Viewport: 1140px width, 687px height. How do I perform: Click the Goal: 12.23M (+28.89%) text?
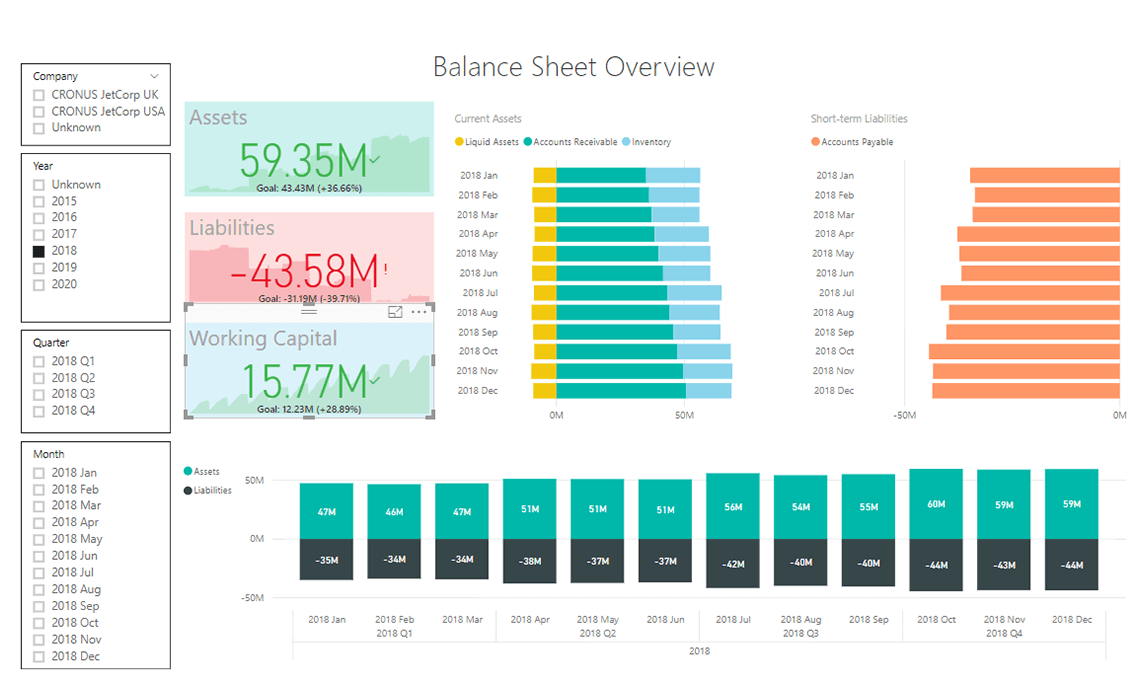pyautogui.click(x=309, y=409)
